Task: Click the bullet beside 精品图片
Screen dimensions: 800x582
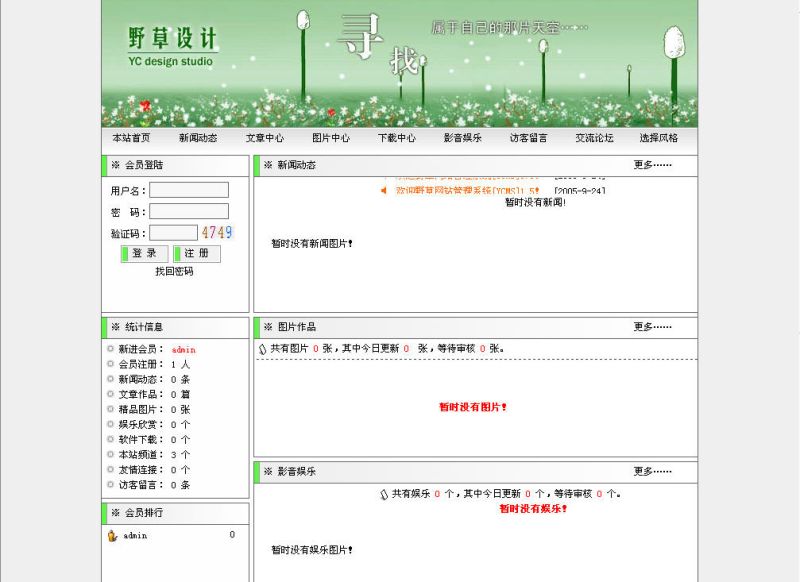Action: (x=110, y=409)
